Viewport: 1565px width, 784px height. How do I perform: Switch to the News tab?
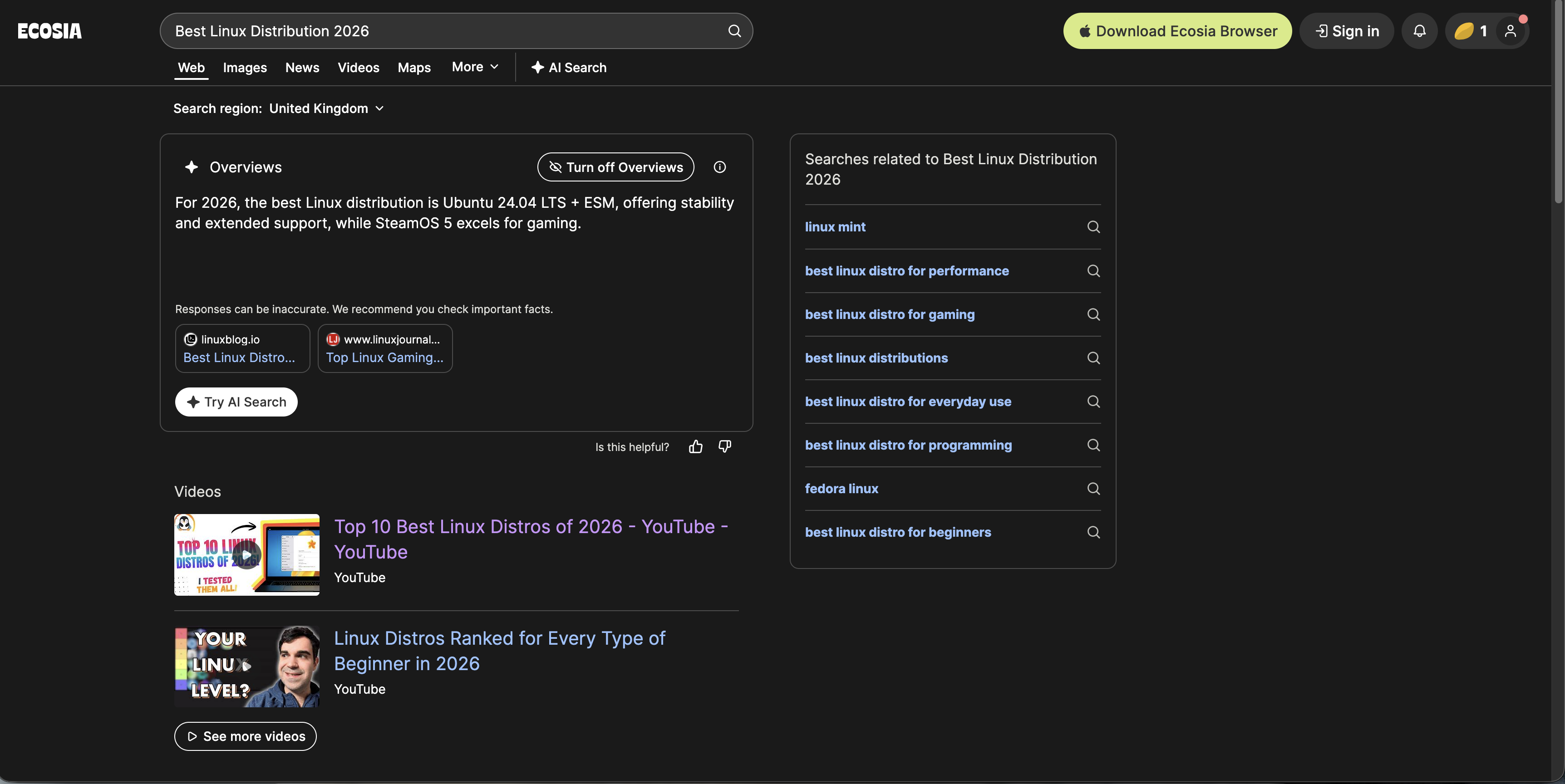pyautogui.click(x=302, y=68)
